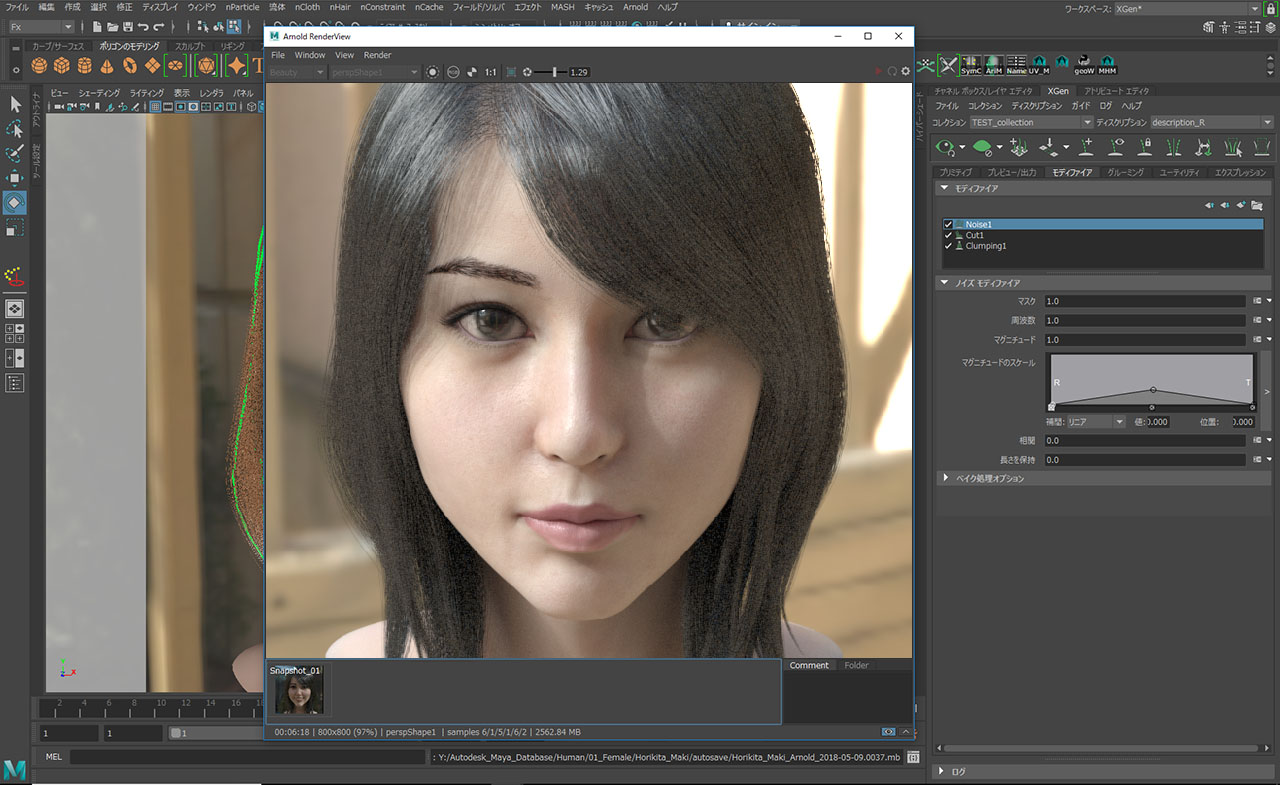Toggle the Cut1 modifier checkbox
This screenshot has width=1280, height=785.
948,235
